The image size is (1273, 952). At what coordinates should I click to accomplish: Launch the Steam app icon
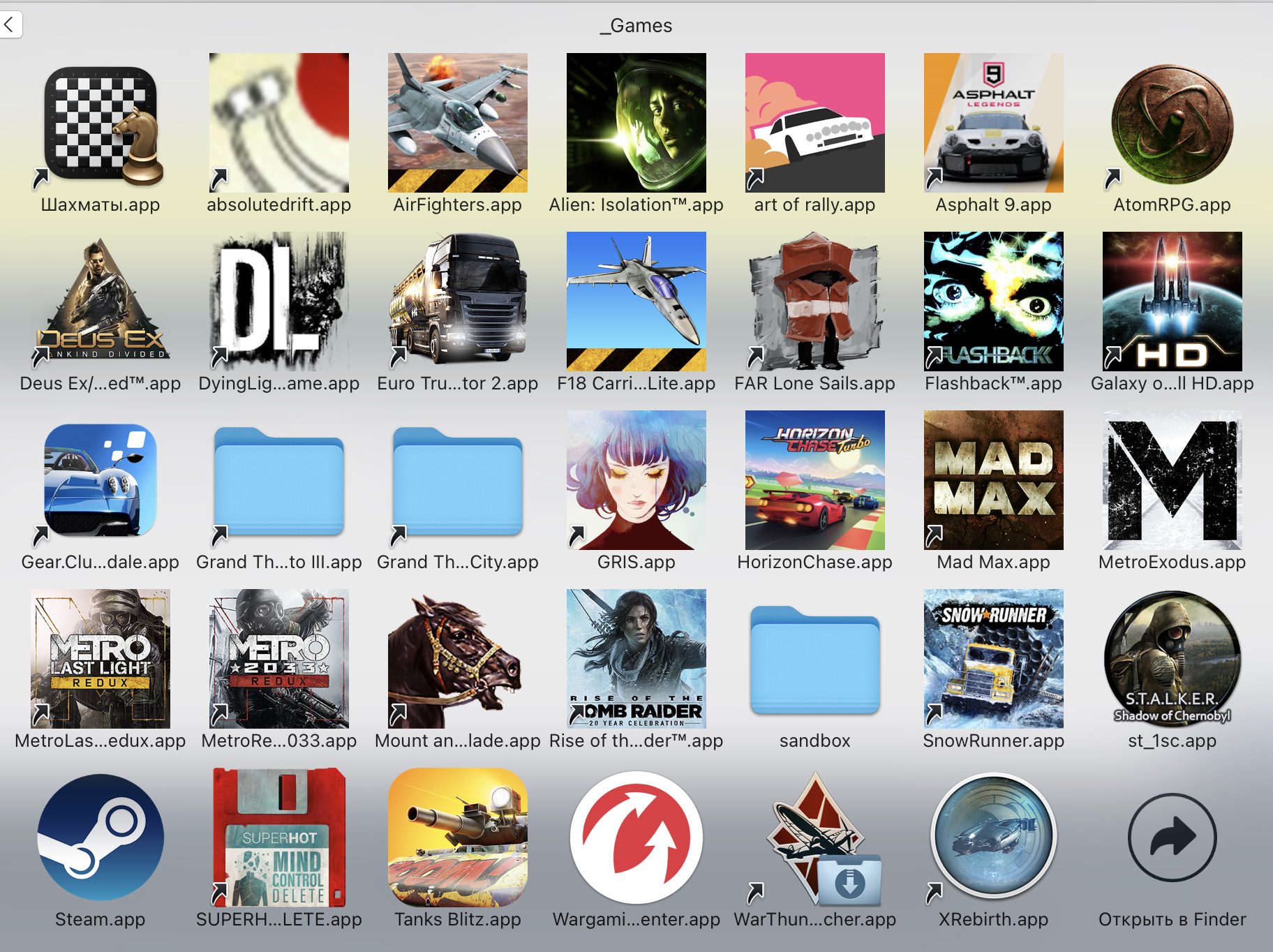[x=100, y=837]
